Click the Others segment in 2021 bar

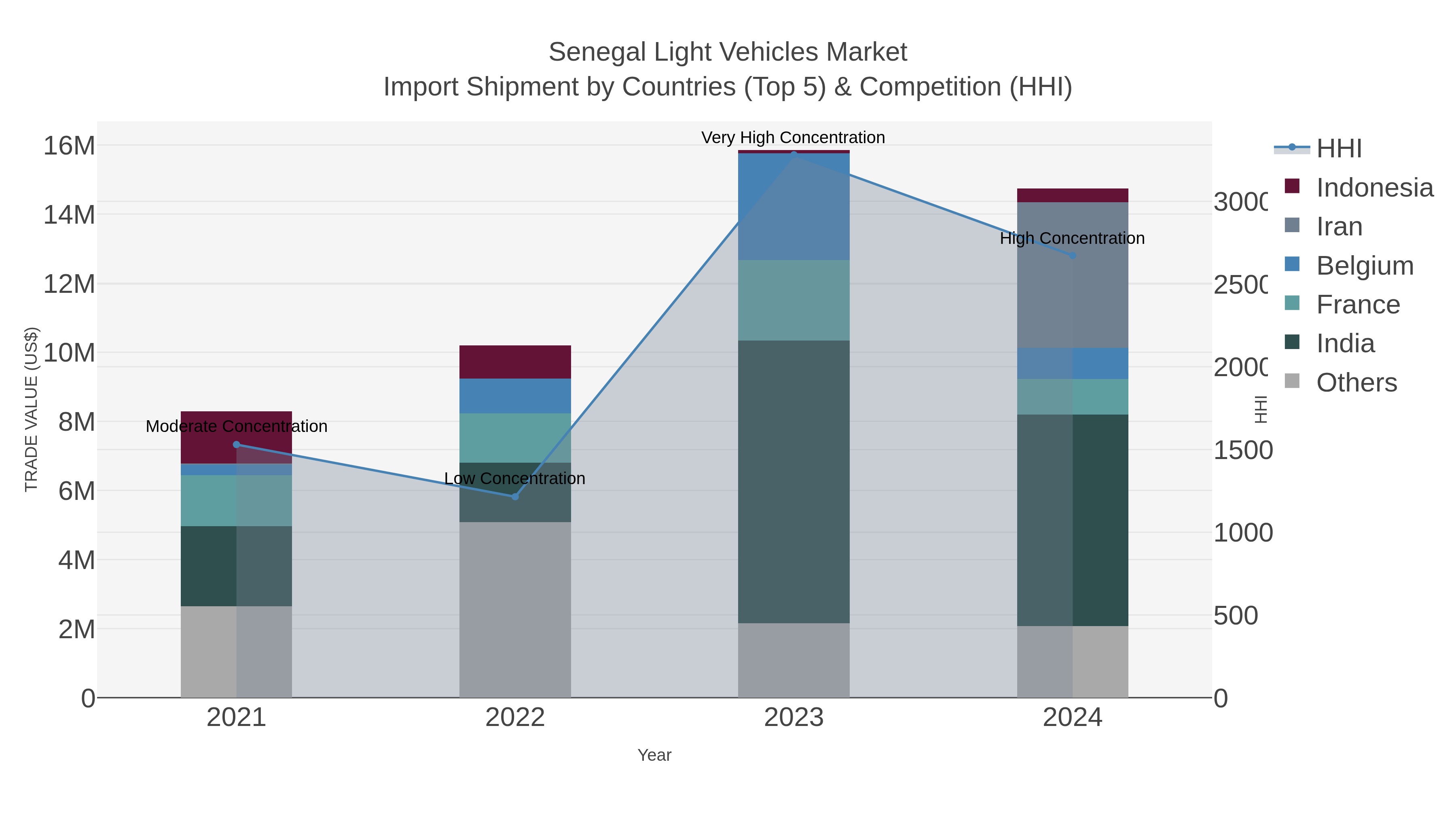[x=236, y=652]
